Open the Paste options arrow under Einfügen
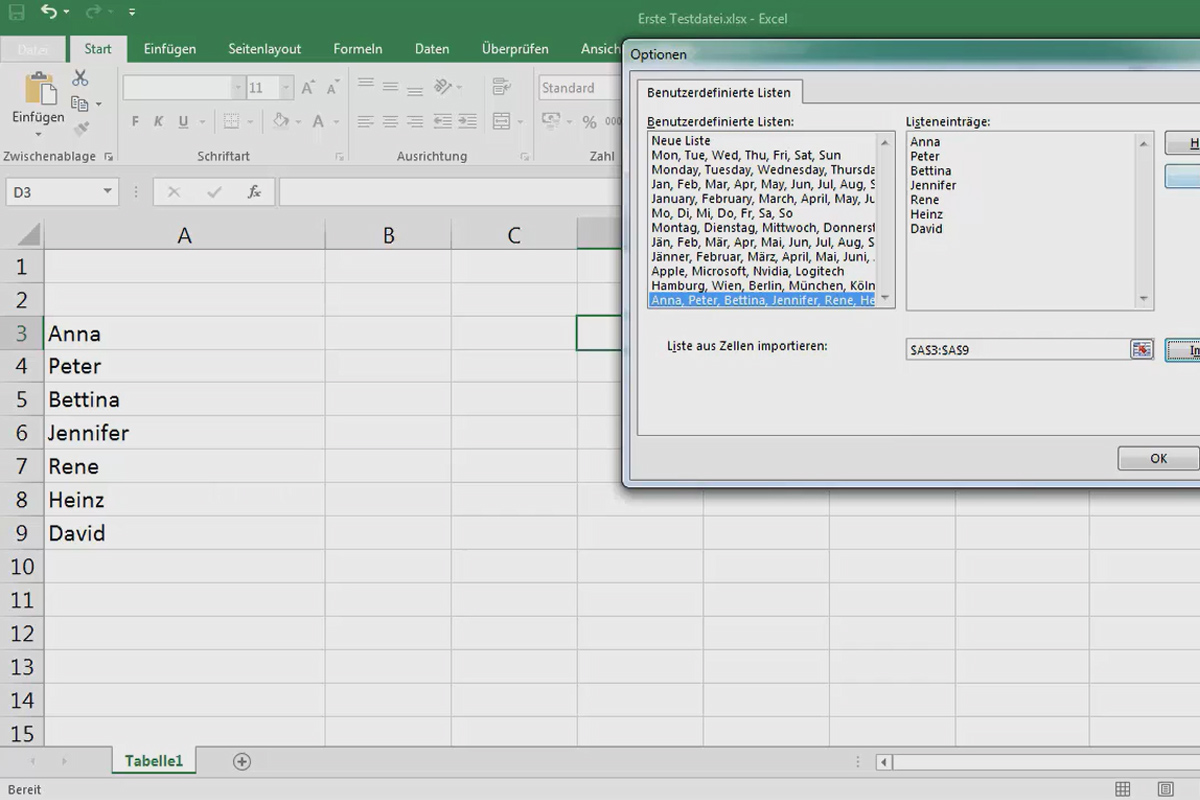This screenshot has height=800, width=1200. point(38,133)
